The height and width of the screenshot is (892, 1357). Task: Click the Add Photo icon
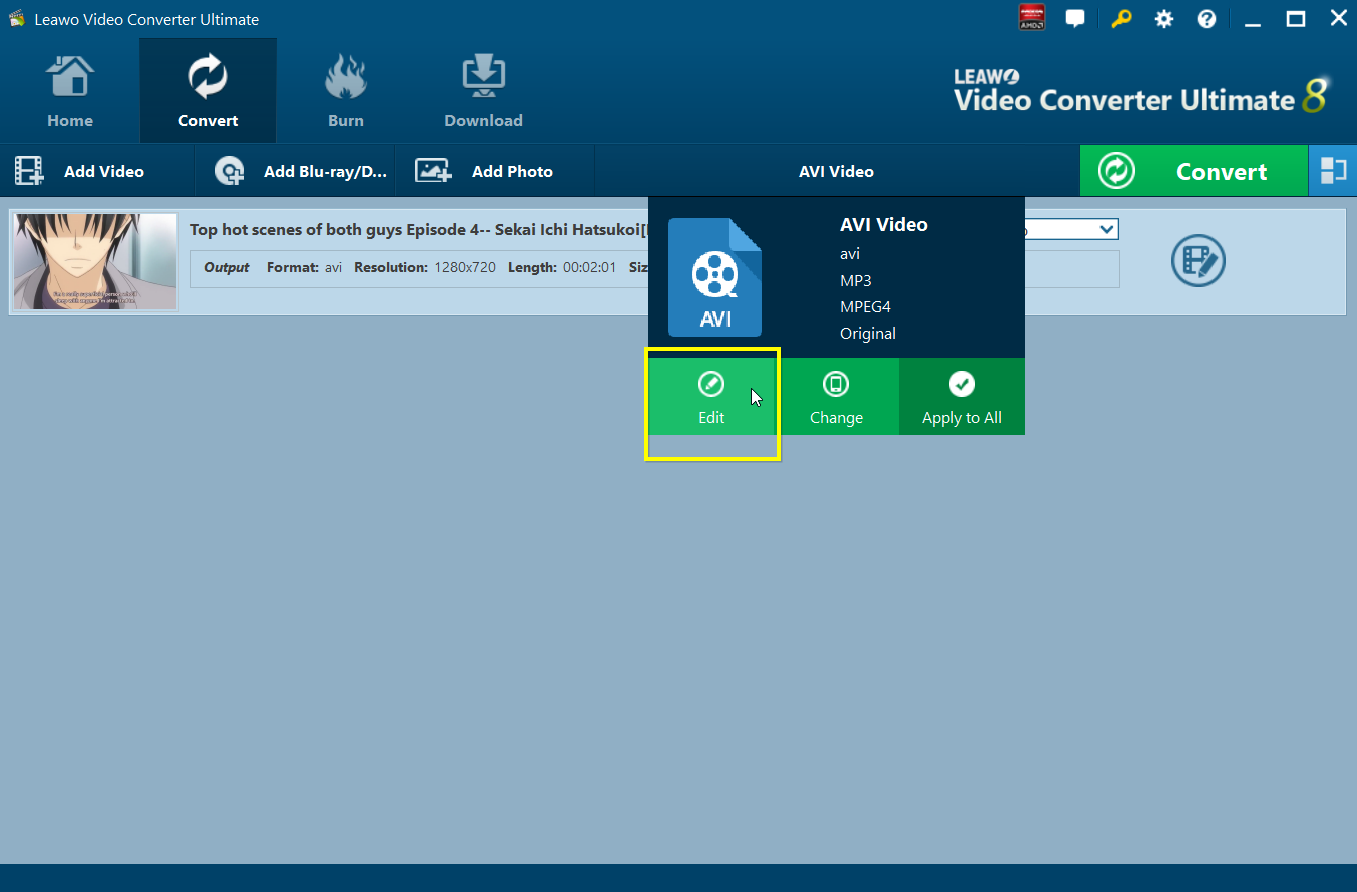(434, 171)
